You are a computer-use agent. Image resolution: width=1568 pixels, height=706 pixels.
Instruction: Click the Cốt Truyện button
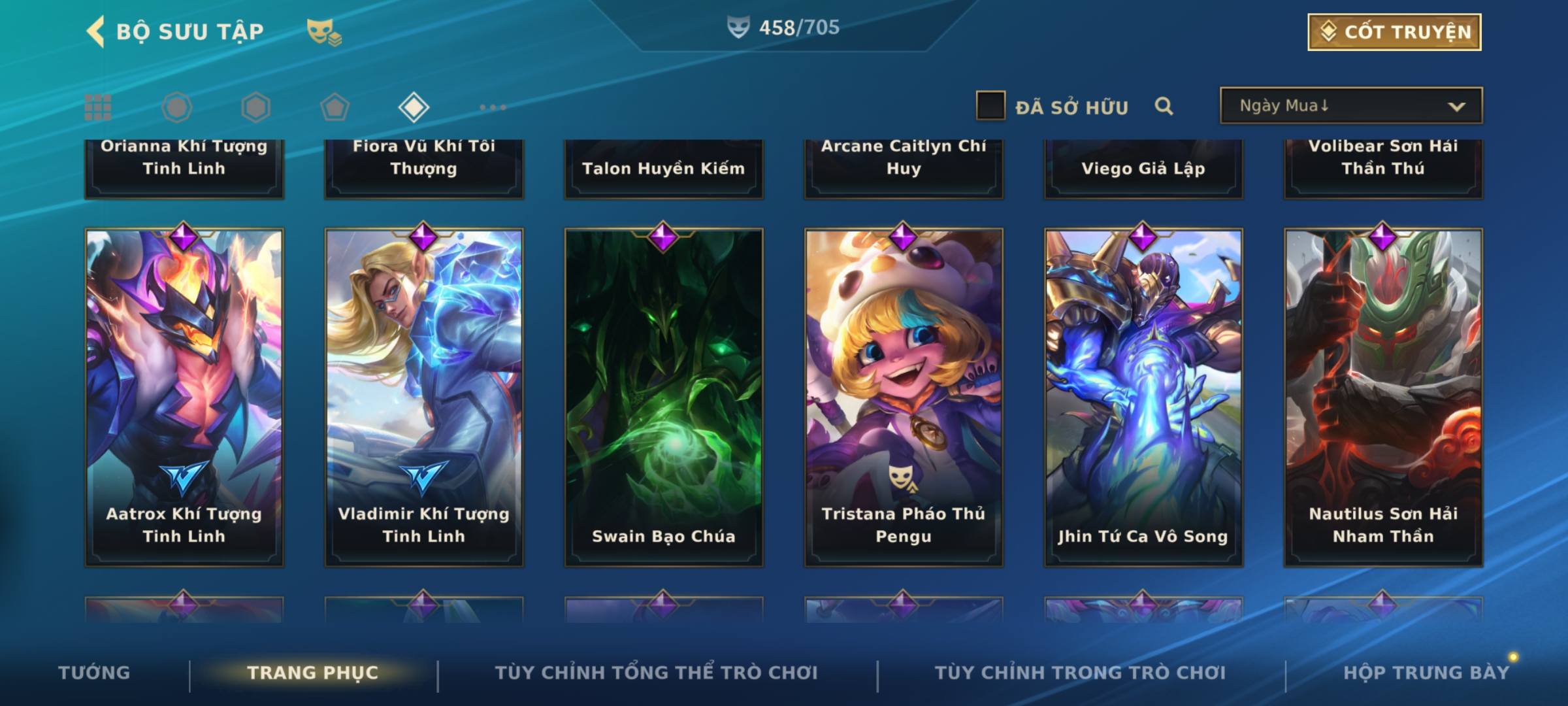click(1394, 32)
